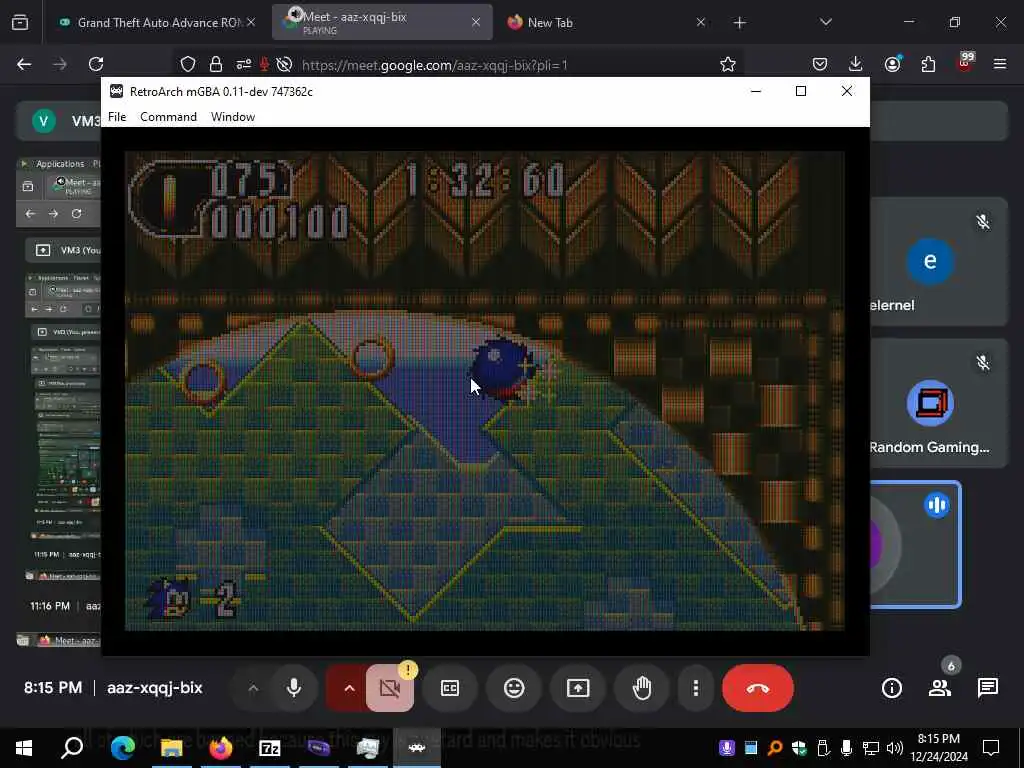This screenshot has width=1024, height=768.
Task: Open RetroArch Window menu
Action: (x=232, y=117)
